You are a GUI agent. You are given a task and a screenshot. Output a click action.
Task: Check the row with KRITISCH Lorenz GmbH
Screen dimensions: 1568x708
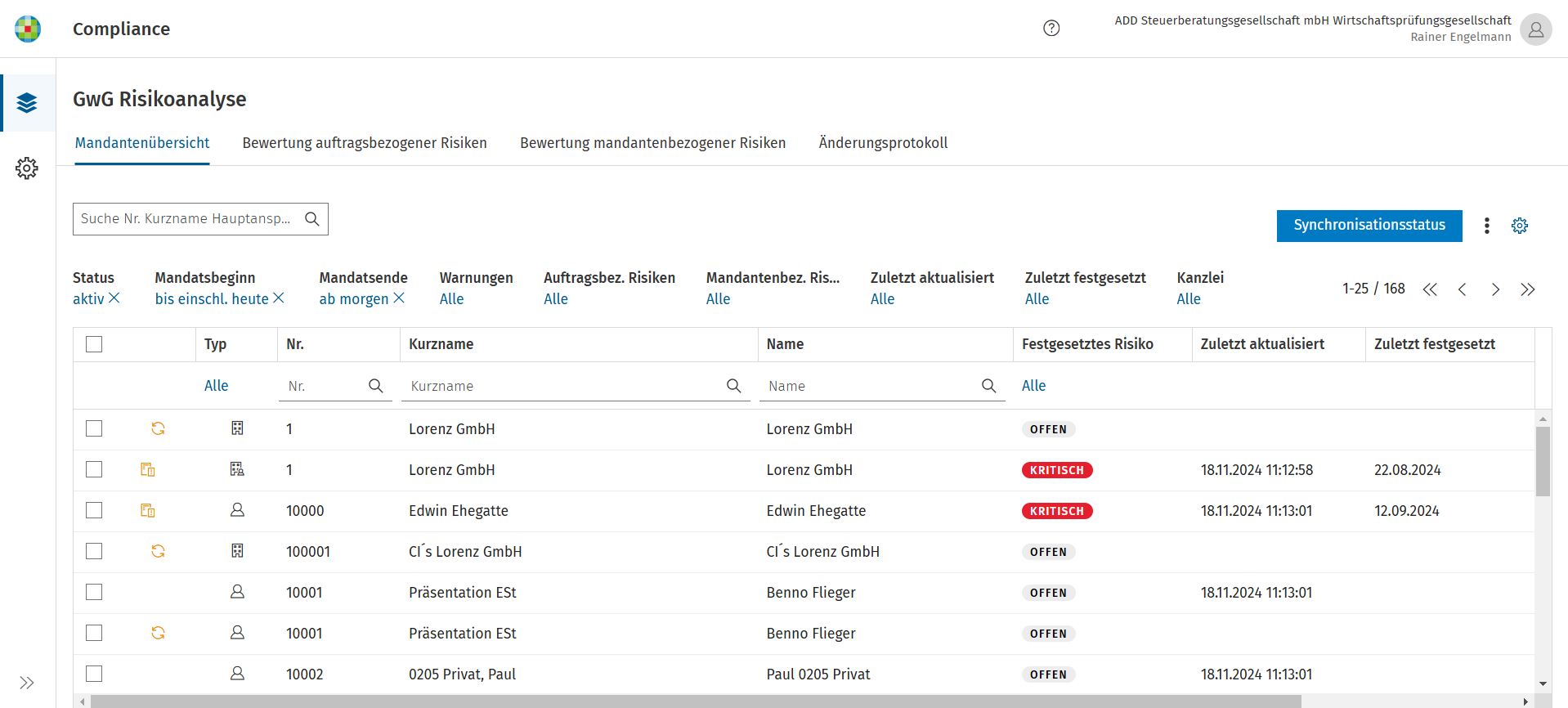pyautogui.click(x=94, y=469)
